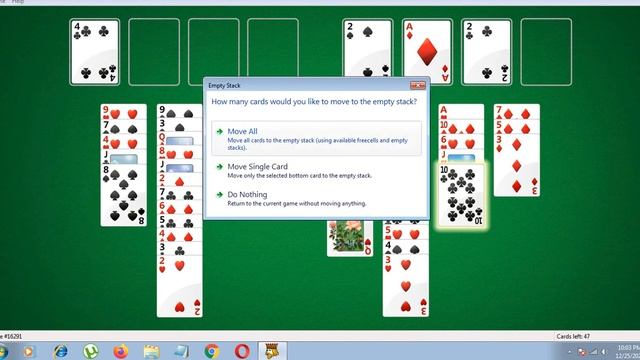Select the 4 of spades card
Screen dimensions: 640x360
click(406, 247)
